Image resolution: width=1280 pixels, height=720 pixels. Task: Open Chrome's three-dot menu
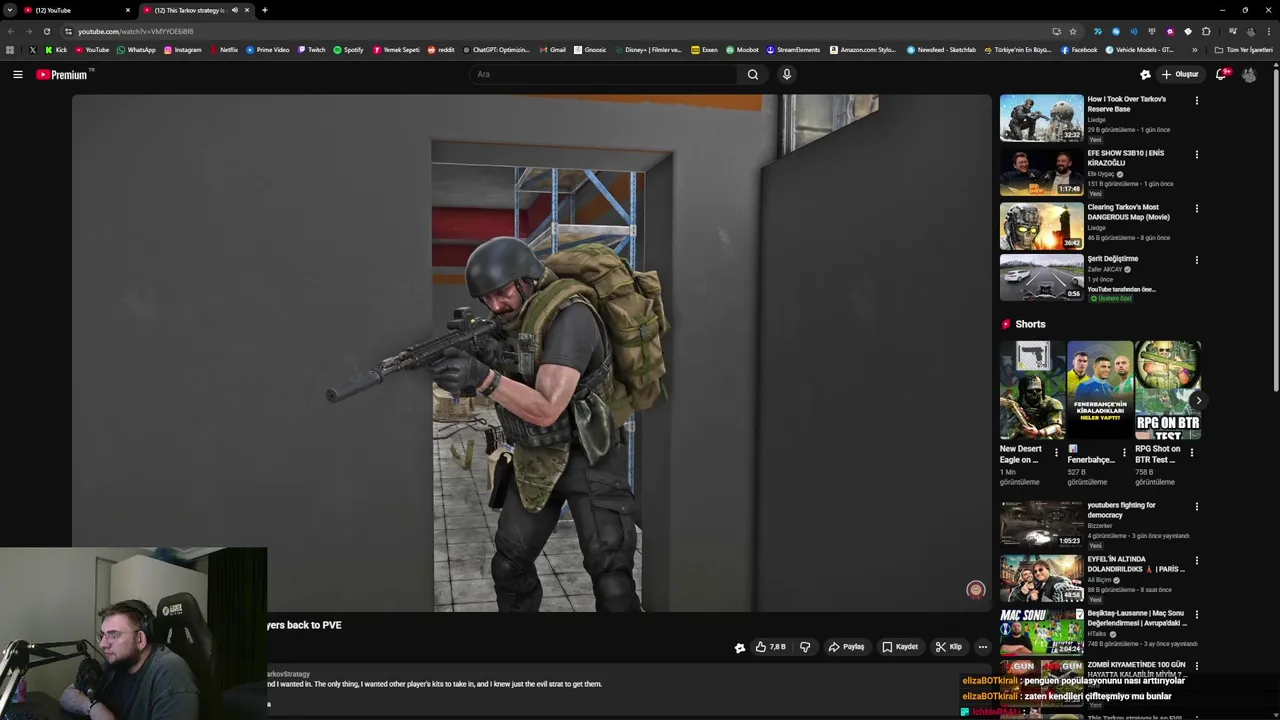coord(1268,31)
